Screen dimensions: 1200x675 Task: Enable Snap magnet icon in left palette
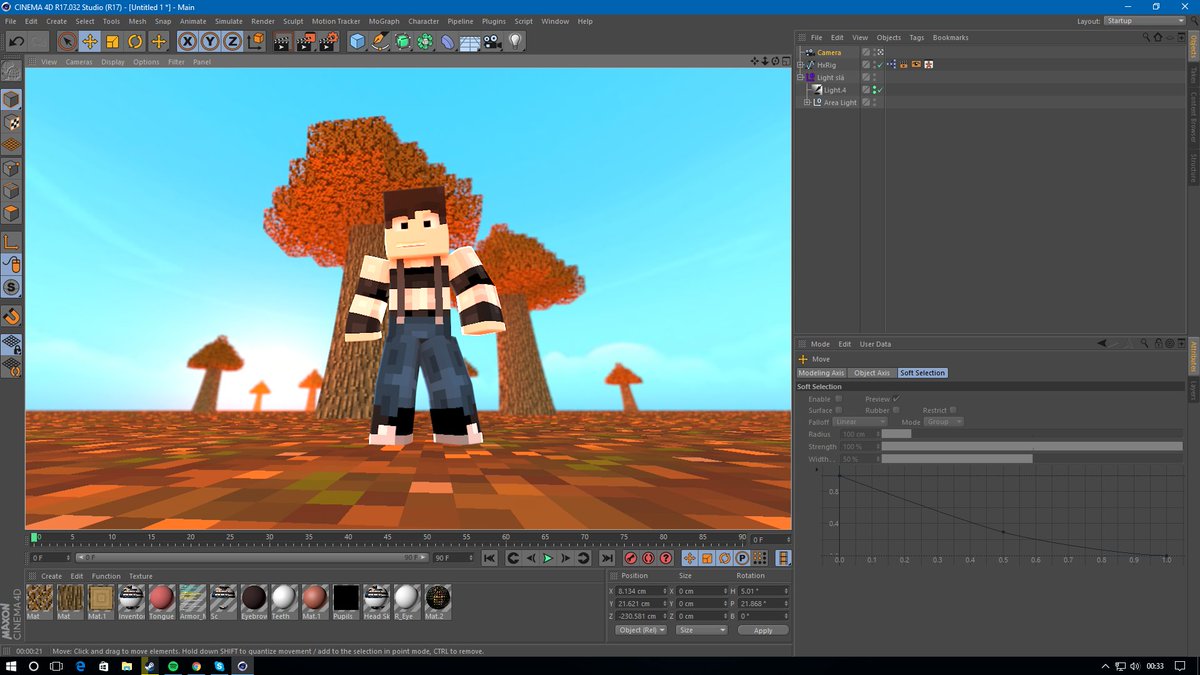click(x=11, y=316)
